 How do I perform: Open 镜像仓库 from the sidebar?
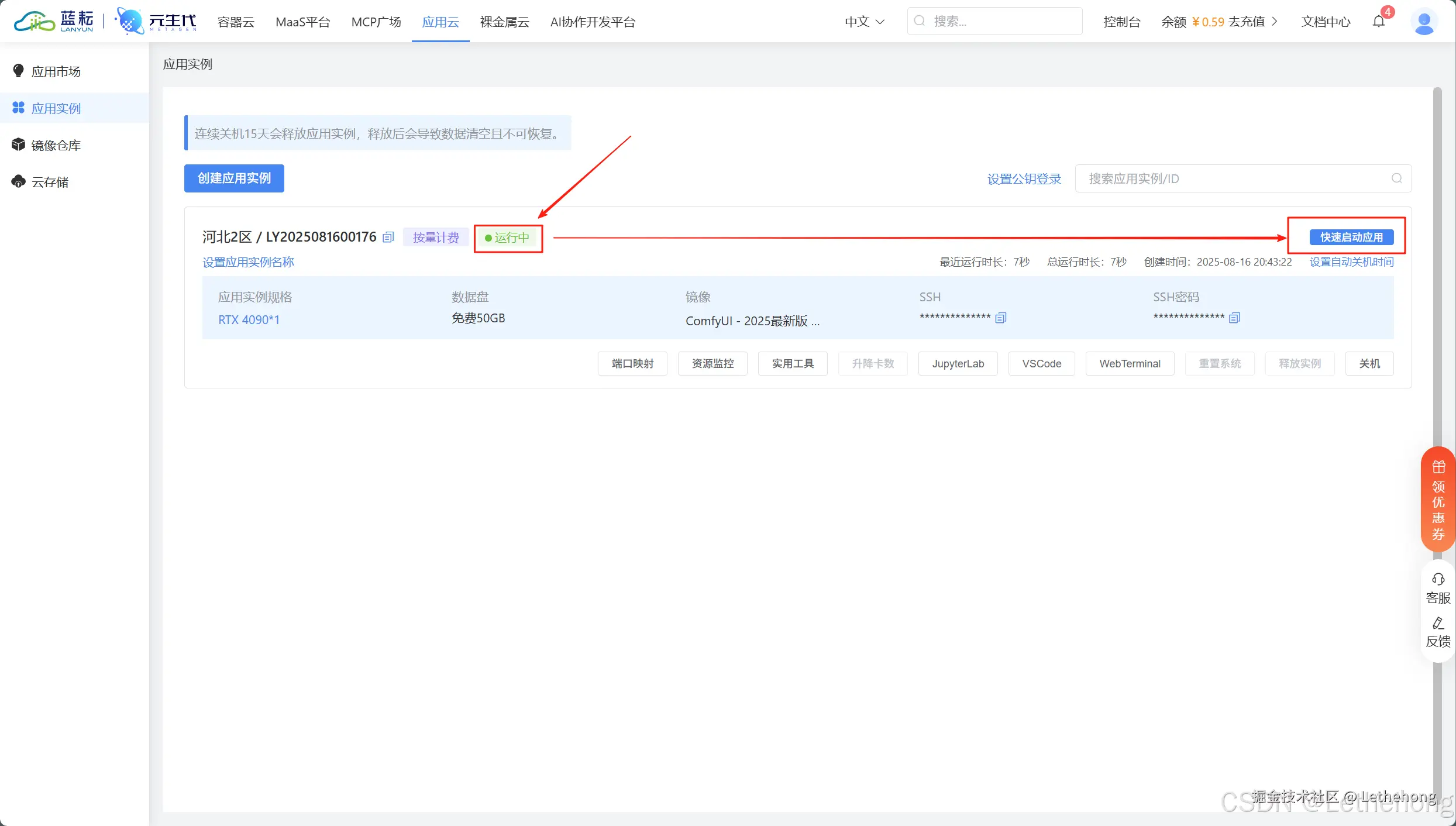pos(56,144)
